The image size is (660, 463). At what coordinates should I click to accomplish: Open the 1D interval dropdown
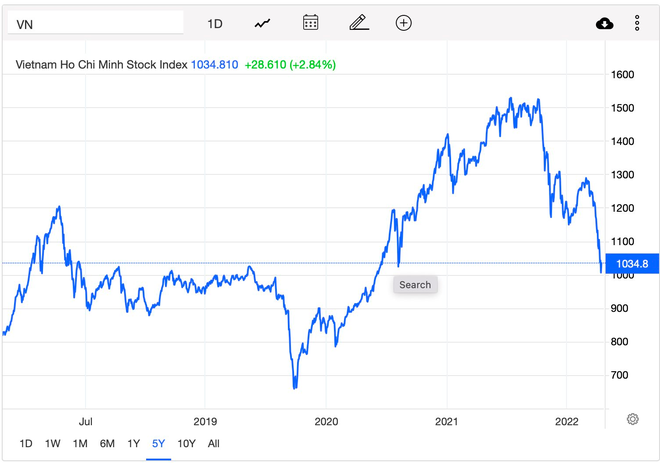pos(215,24)
